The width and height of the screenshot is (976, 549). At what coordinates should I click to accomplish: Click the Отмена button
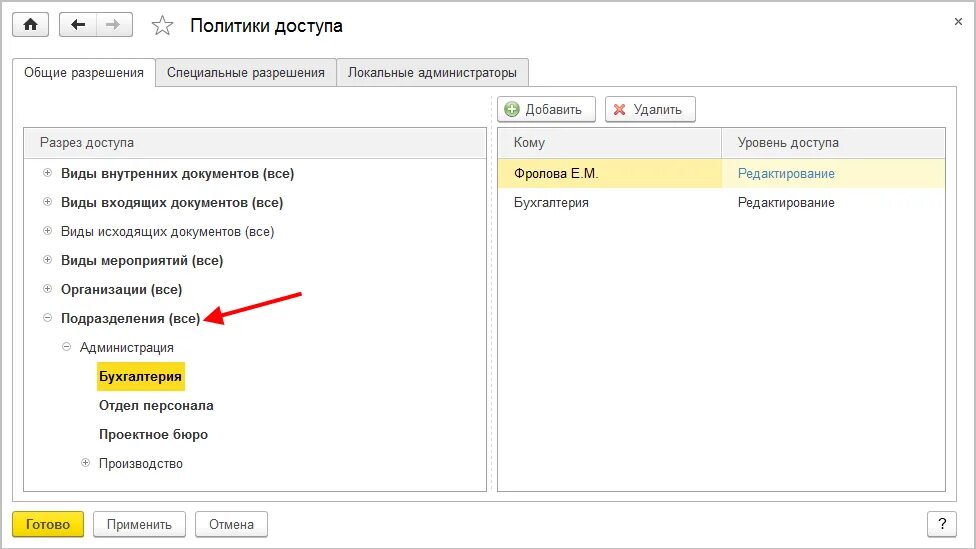[x=232, y=524]
